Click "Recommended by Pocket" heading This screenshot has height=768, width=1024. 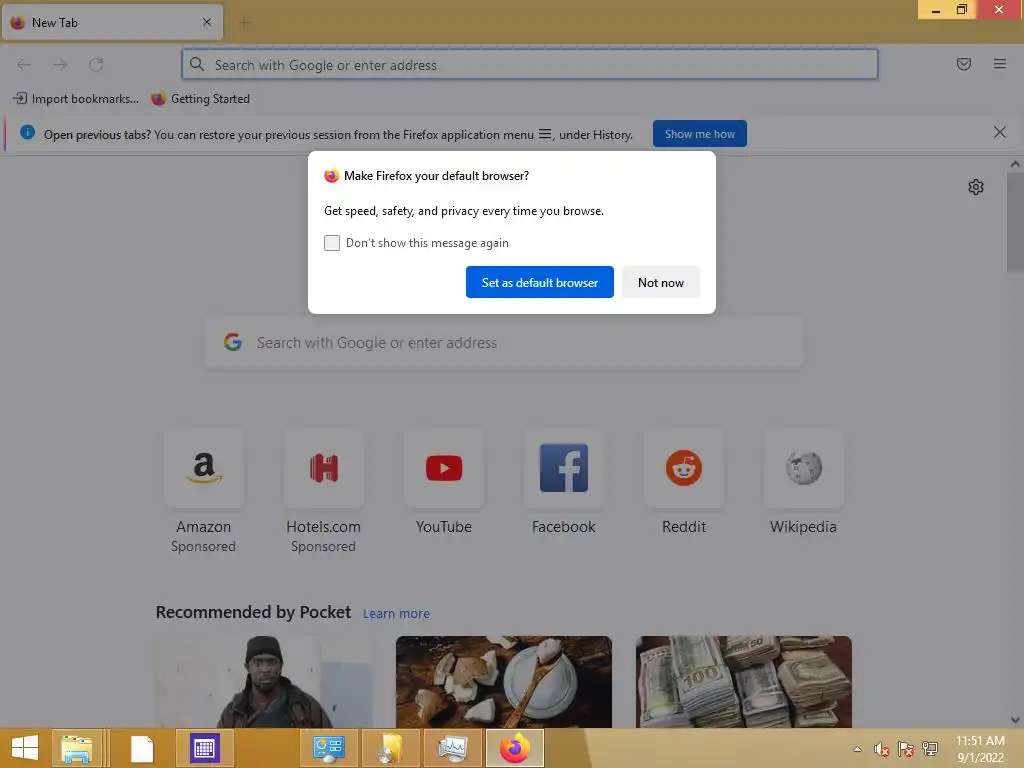click(x=253, y=613)
